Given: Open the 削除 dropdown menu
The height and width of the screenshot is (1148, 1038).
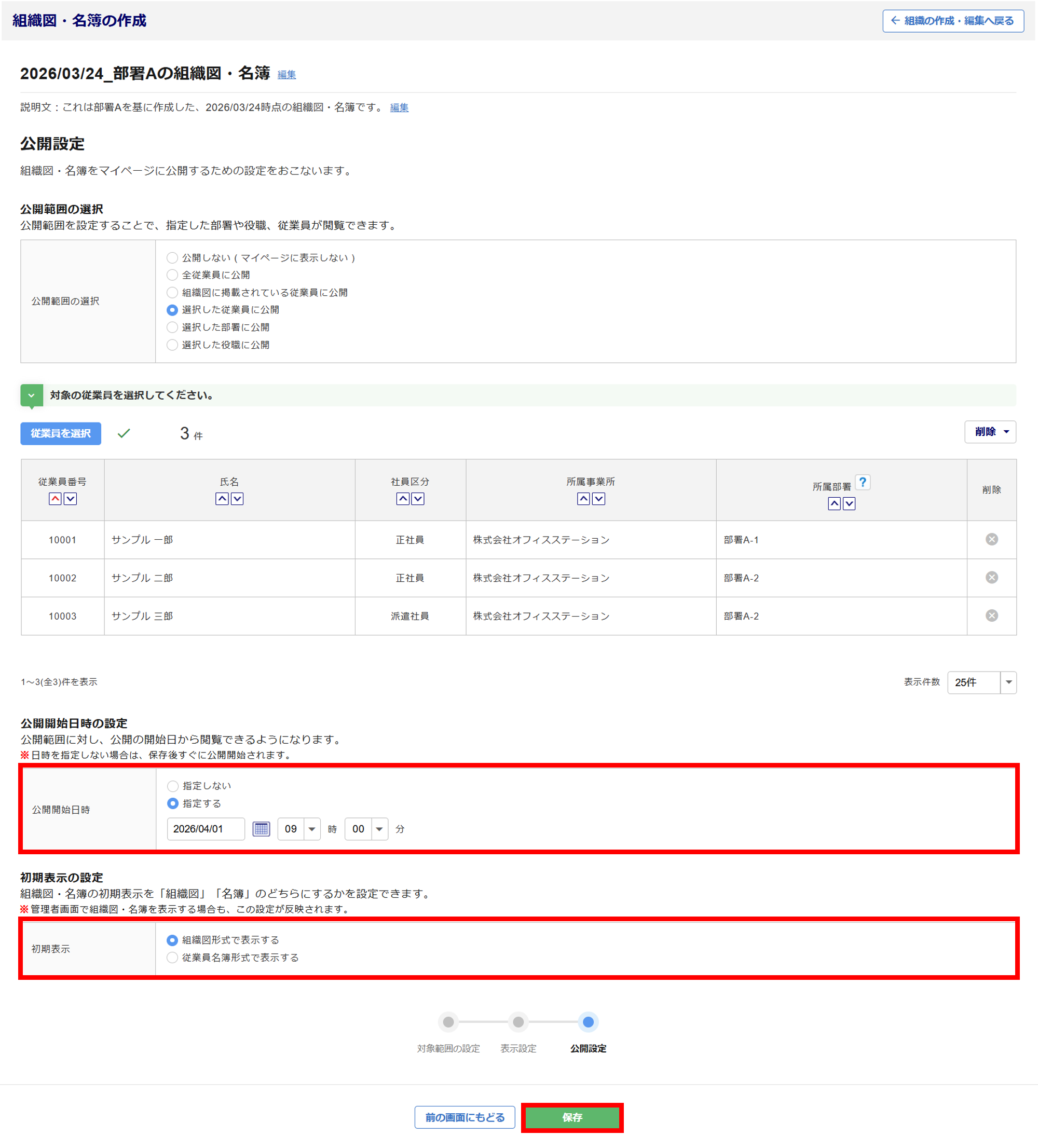Looking at the screenshot, I should coord(990,432).
